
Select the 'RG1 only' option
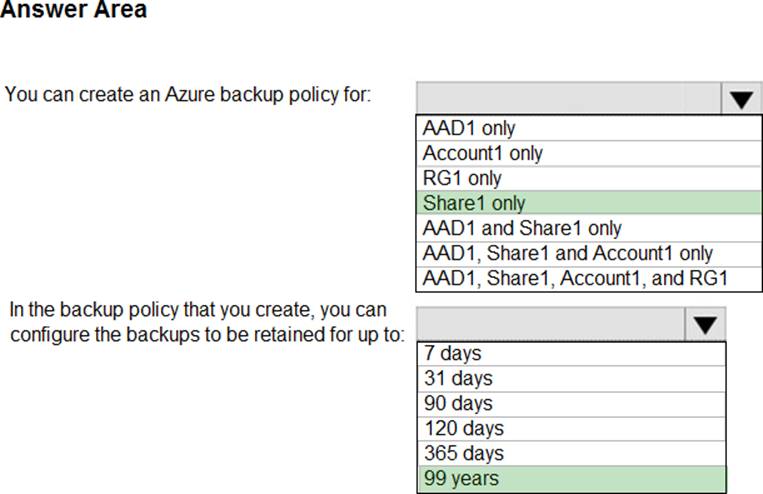coord(462,178)
